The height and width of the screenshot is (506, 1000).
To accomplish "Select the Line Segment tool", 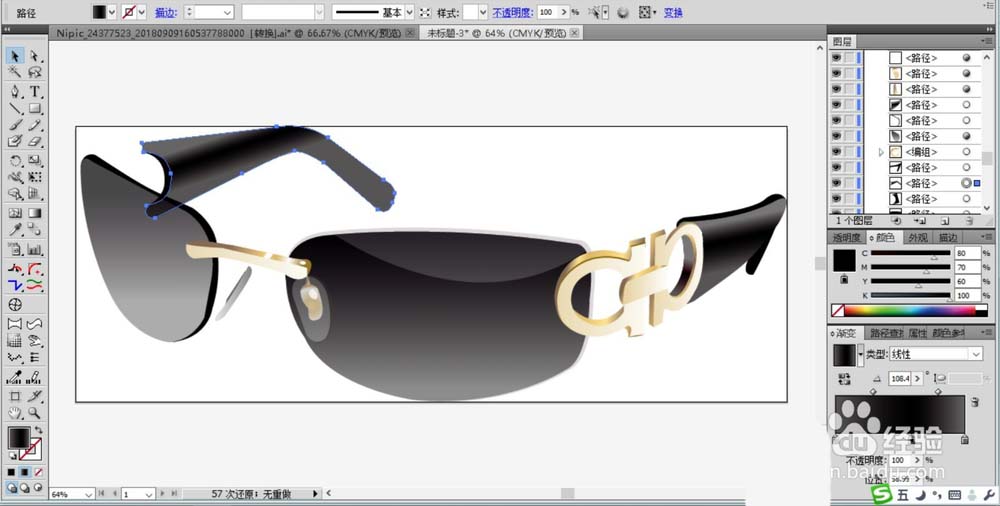I will tap(15, 108).
